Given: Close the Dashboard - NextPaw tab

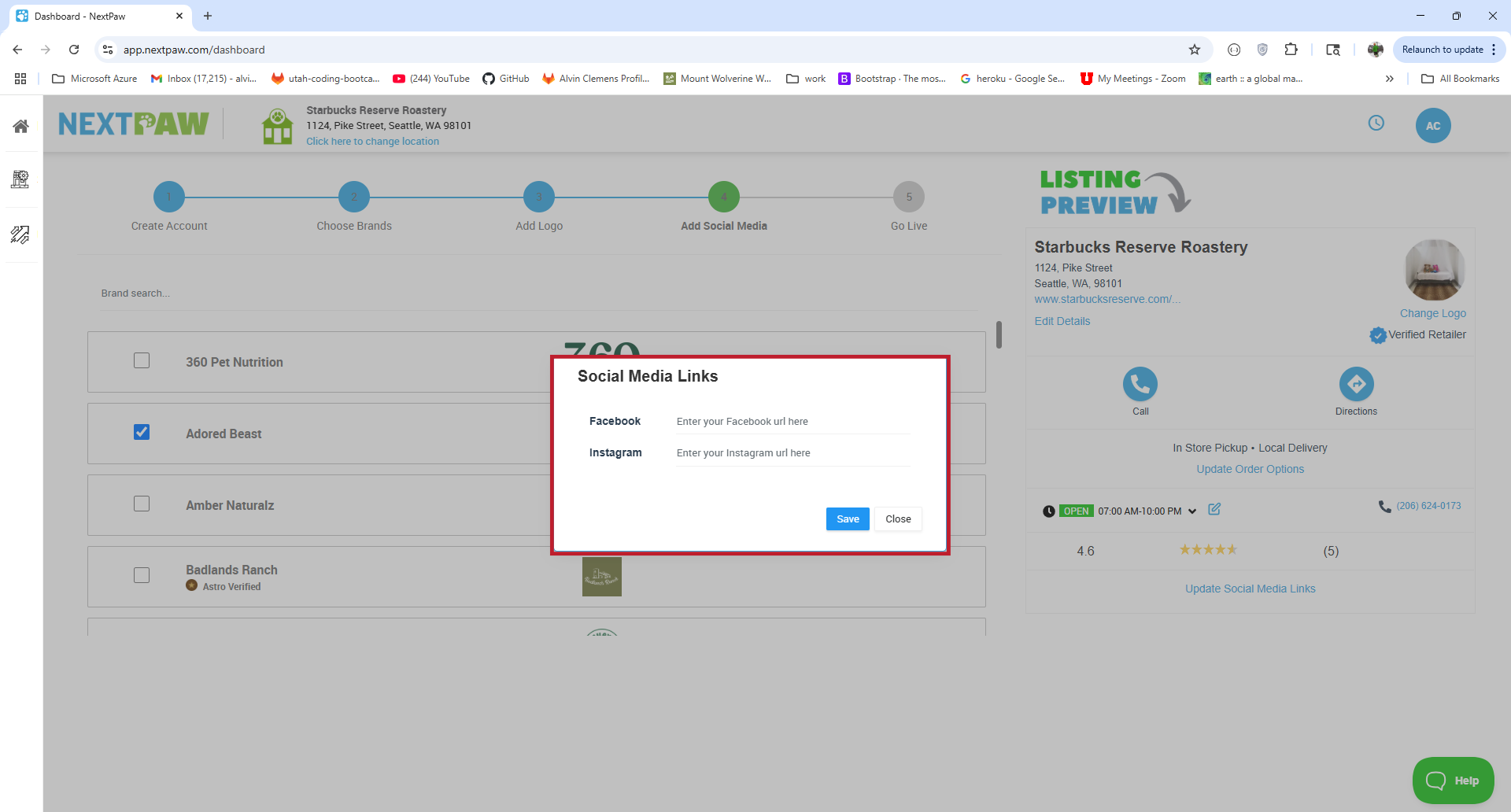Looking at the screenshot, I should (179, 16).
